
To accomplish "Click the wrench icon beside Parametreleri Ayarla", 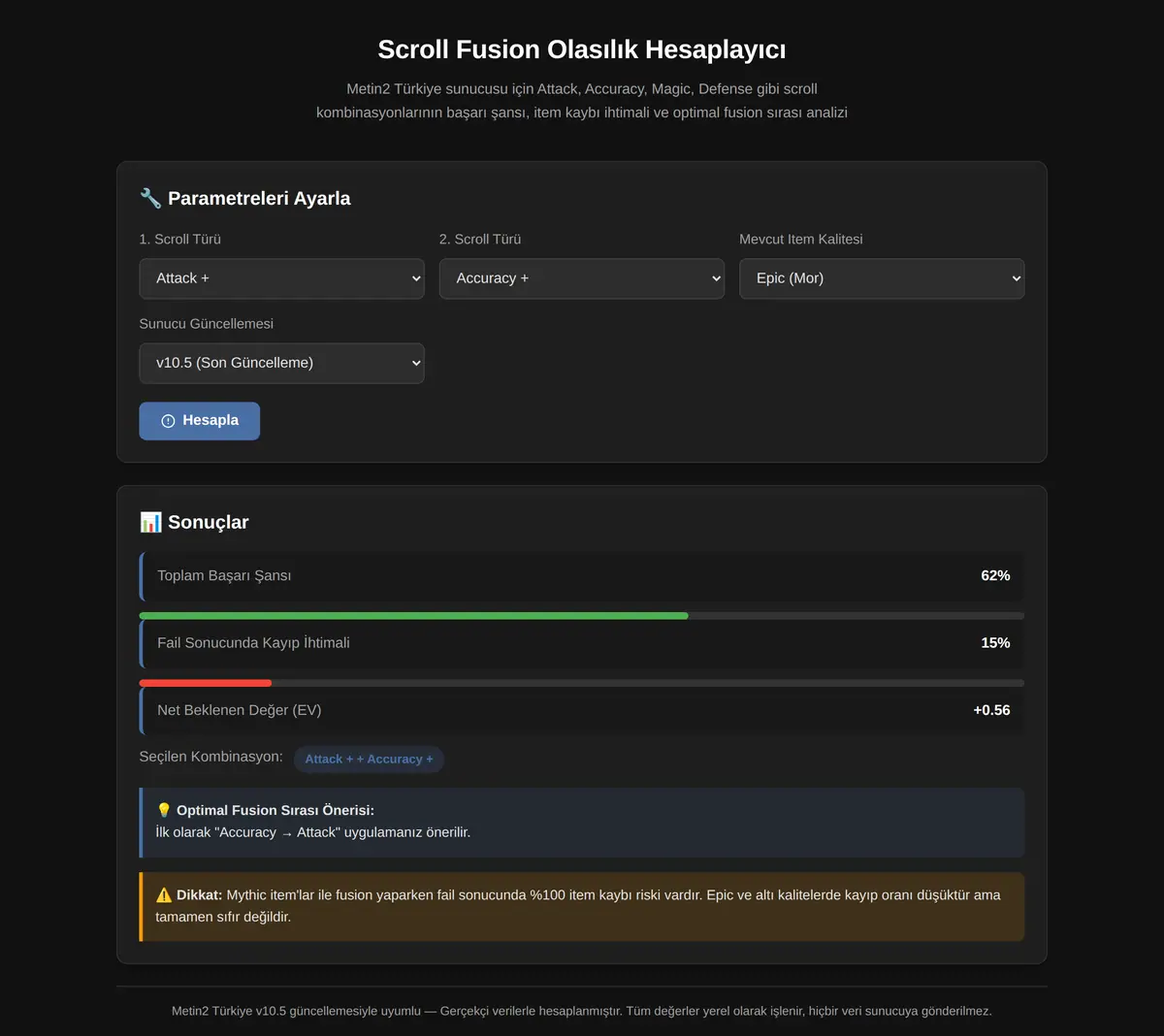I will (150, 198).
